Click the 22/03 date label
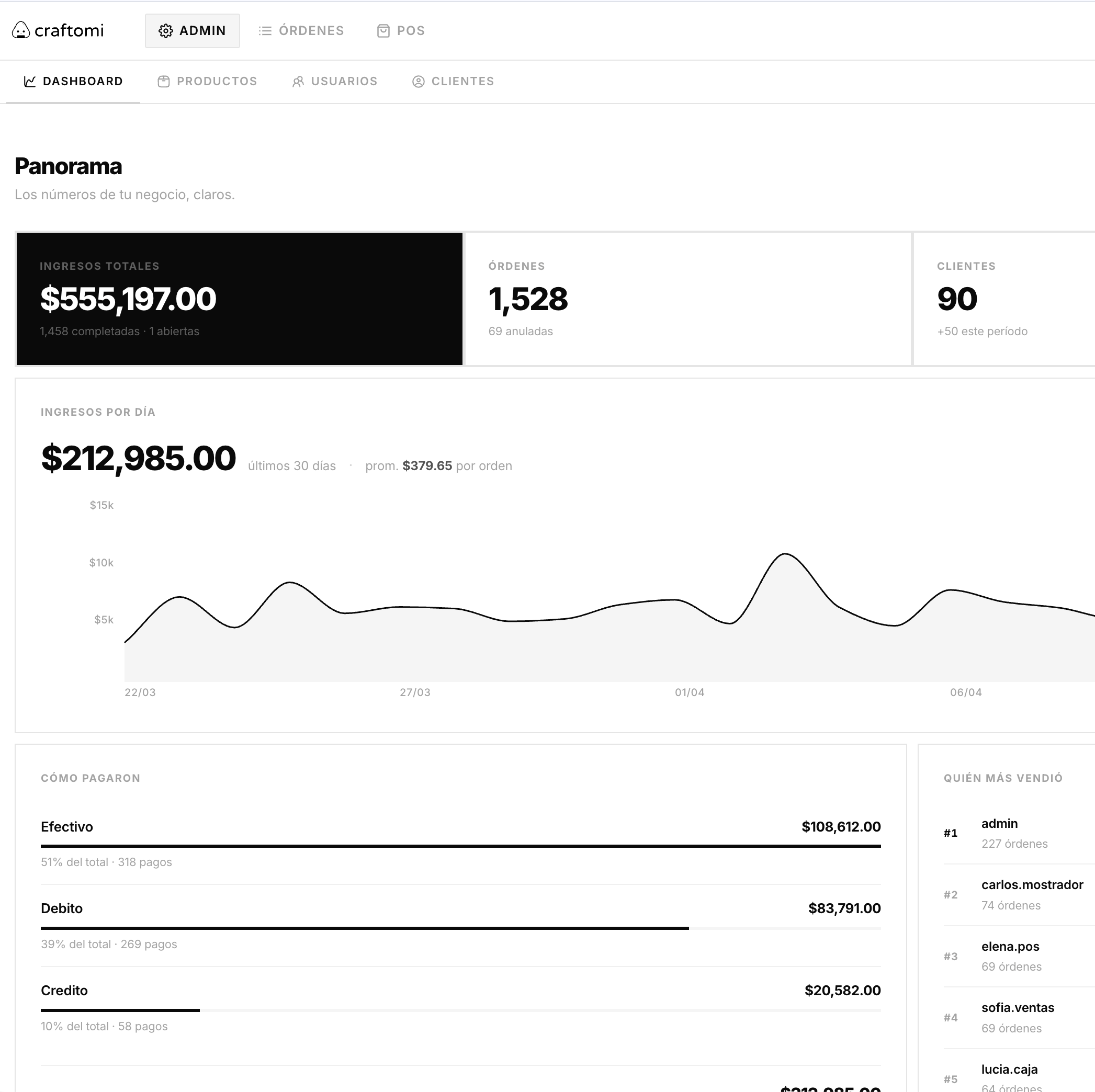 pos(140,692)
